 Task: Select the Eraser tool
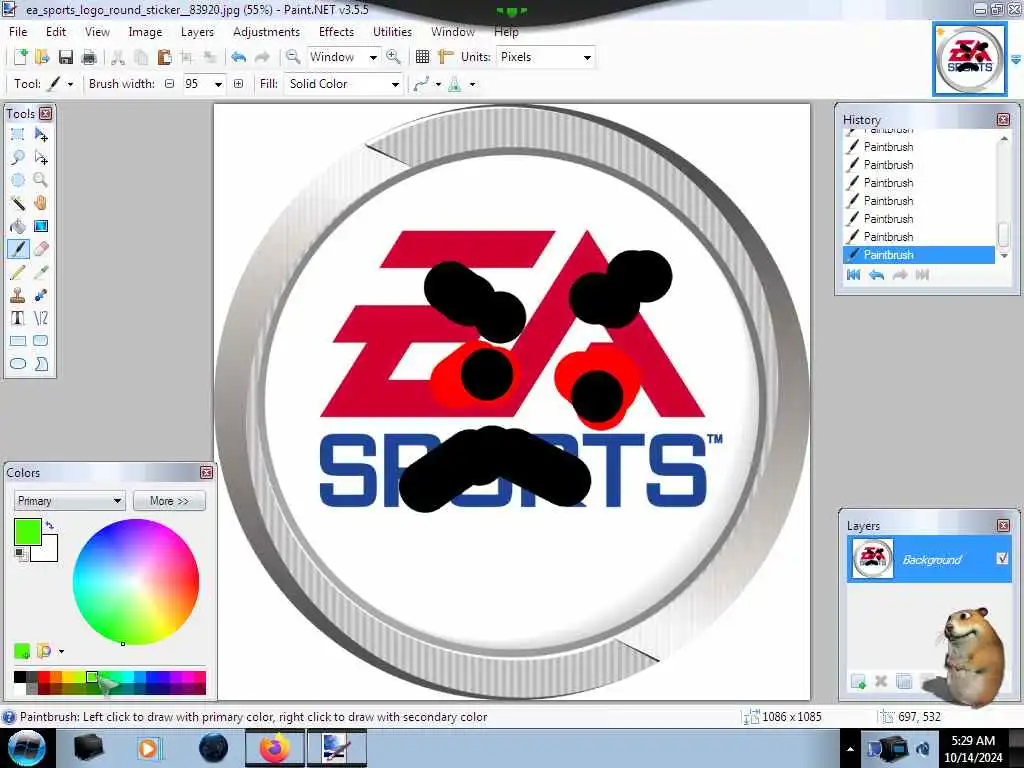point(40,249)
